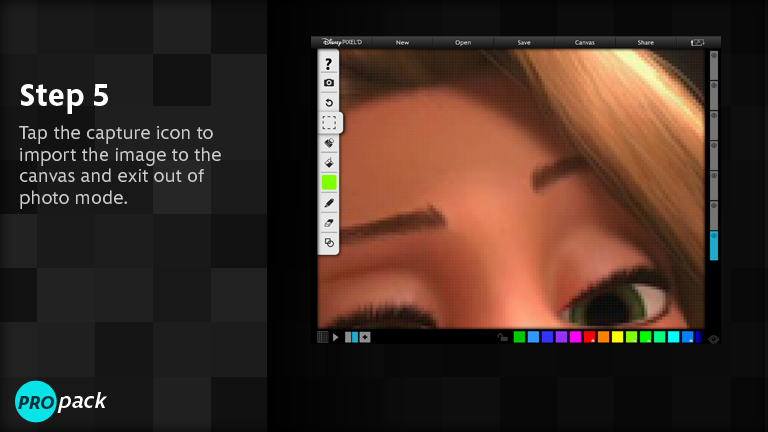Click the pixelated canvas image

point(511,189)
